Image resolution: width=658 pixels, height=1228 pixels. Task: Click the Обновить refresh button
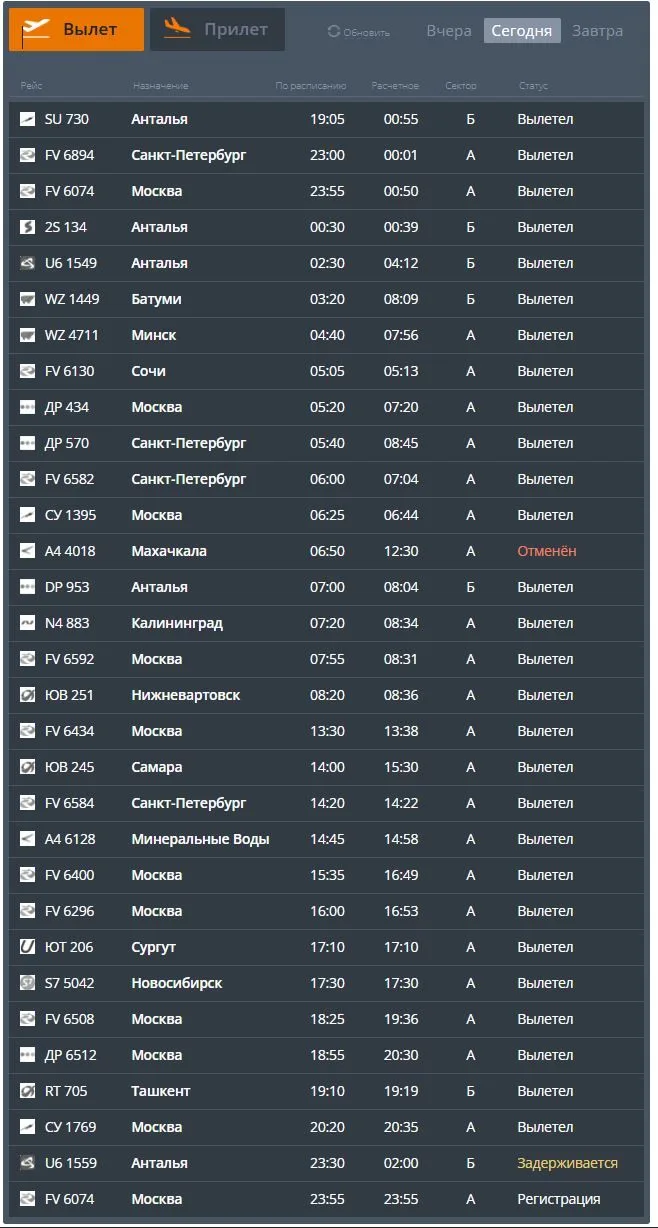(359, 32)
